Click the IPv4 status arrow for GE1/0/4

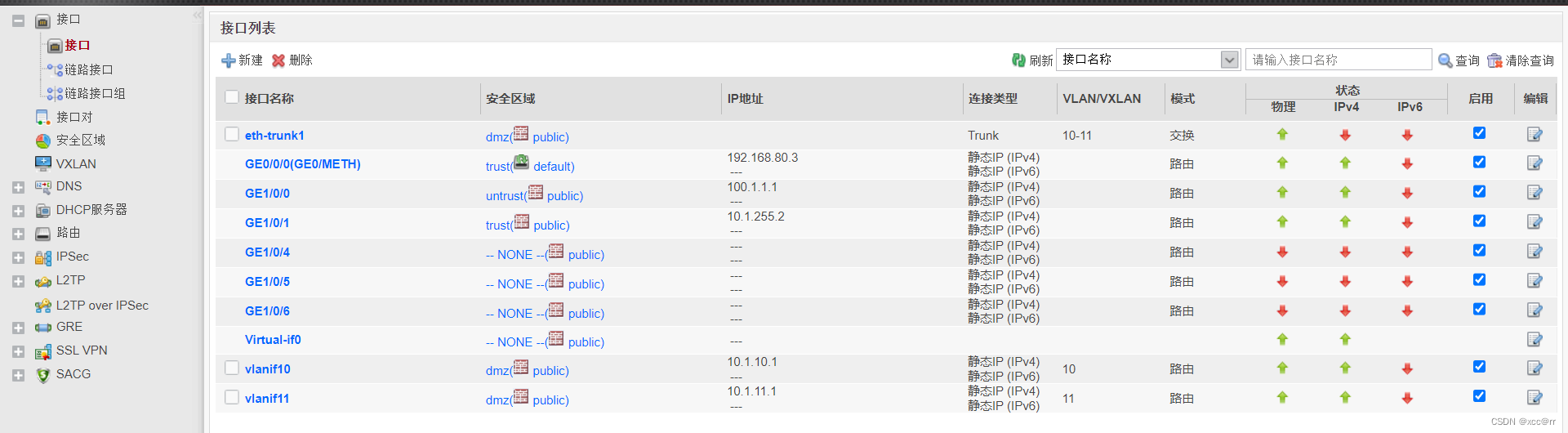(x=1345, y=252)
